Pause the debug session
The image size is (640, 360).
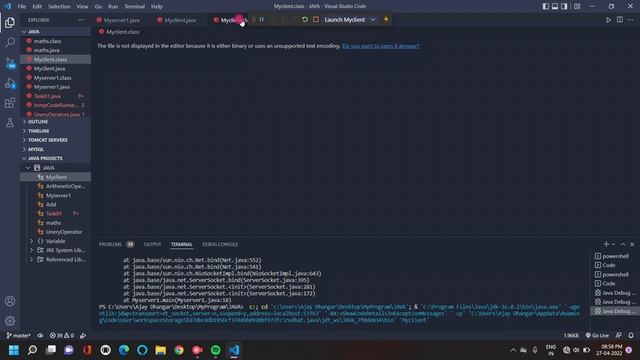(262, 20)
